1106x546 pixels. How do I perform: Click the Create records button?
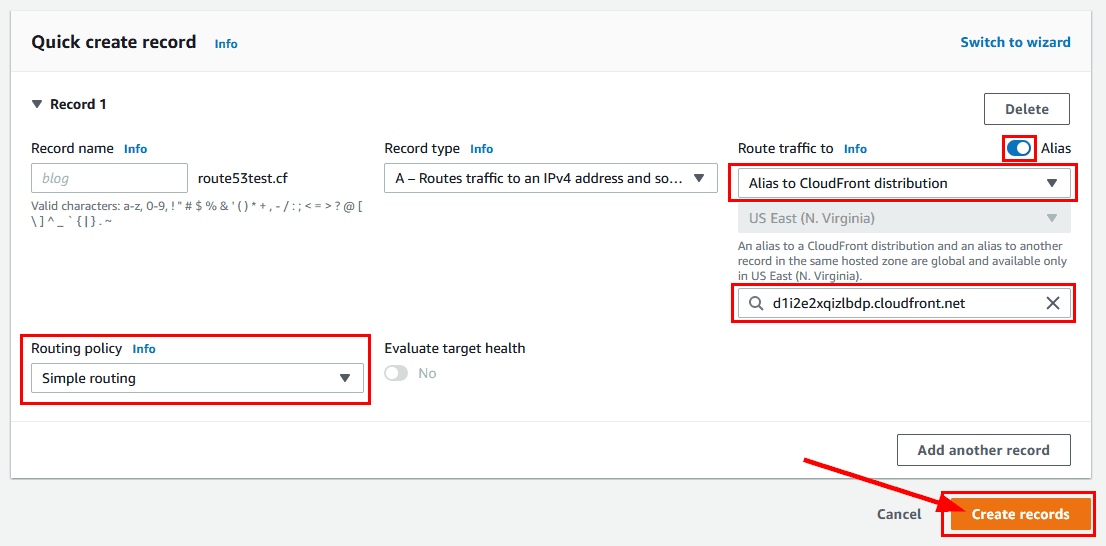coord(1019,514)
